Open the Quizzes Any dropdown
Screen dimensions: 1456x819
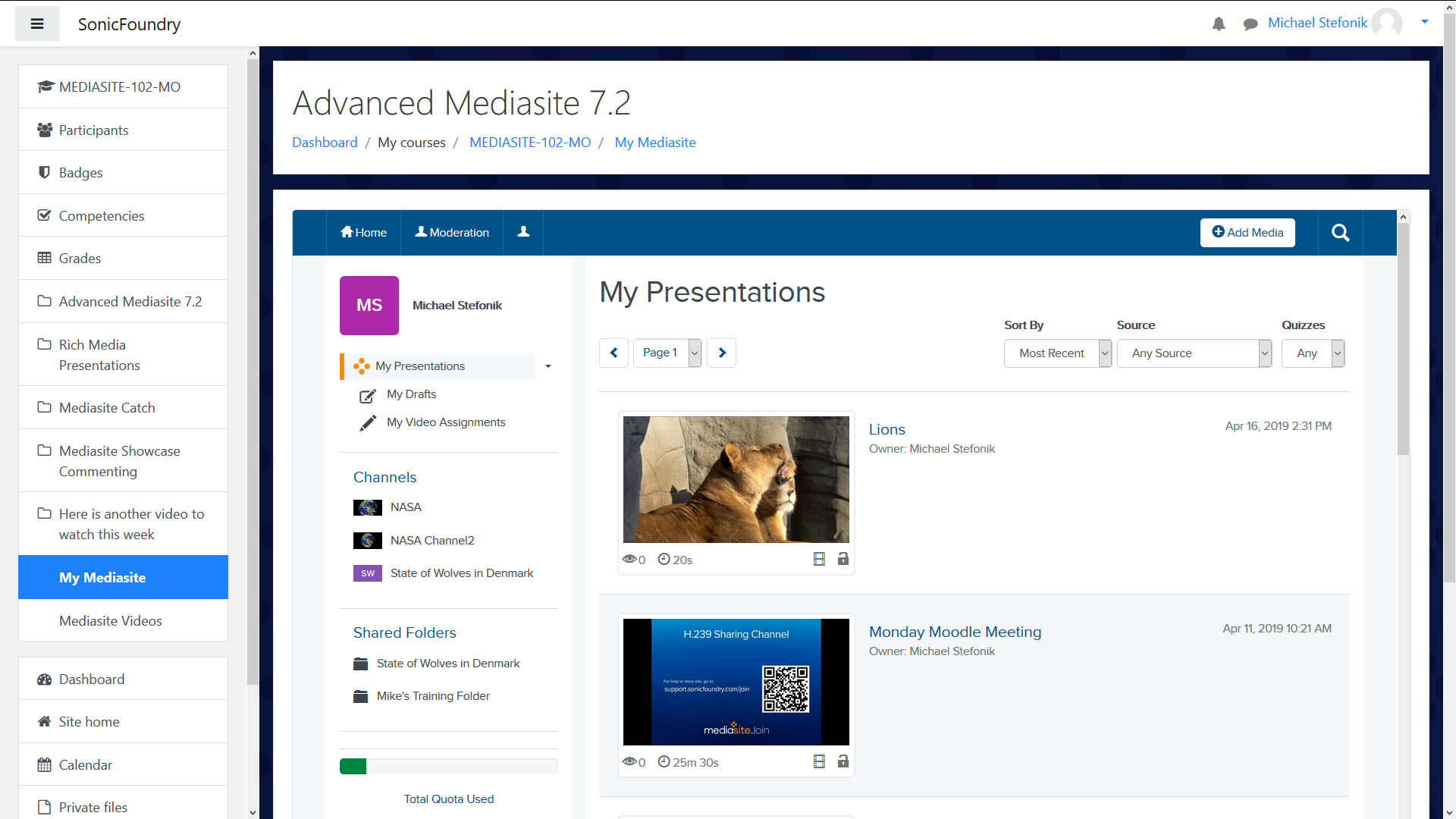(x=1313, y=353)
